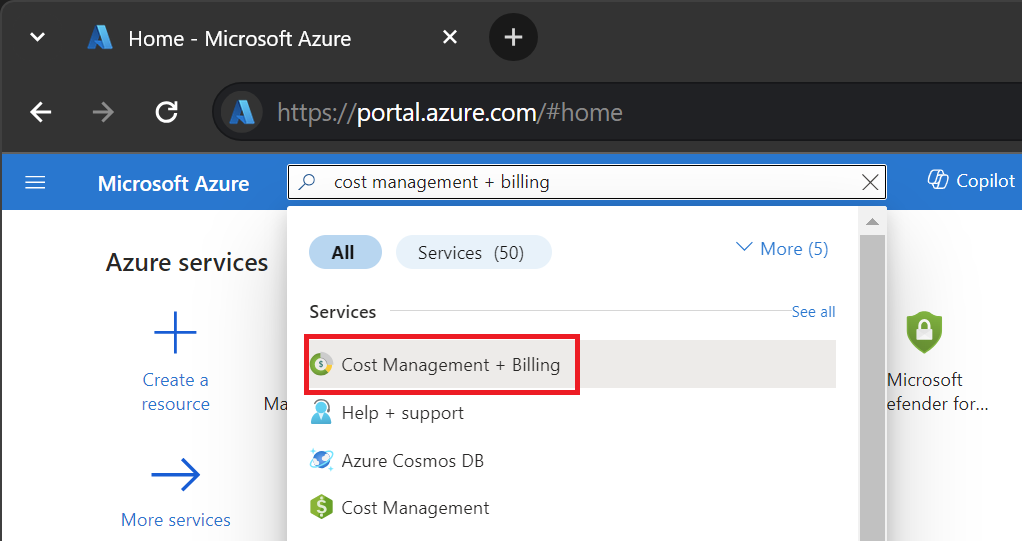The height and width of the screenshot is (541, 1022).
Task: Close the Home - Microsoft Azure tab
Action: click(x=450, y=37)
